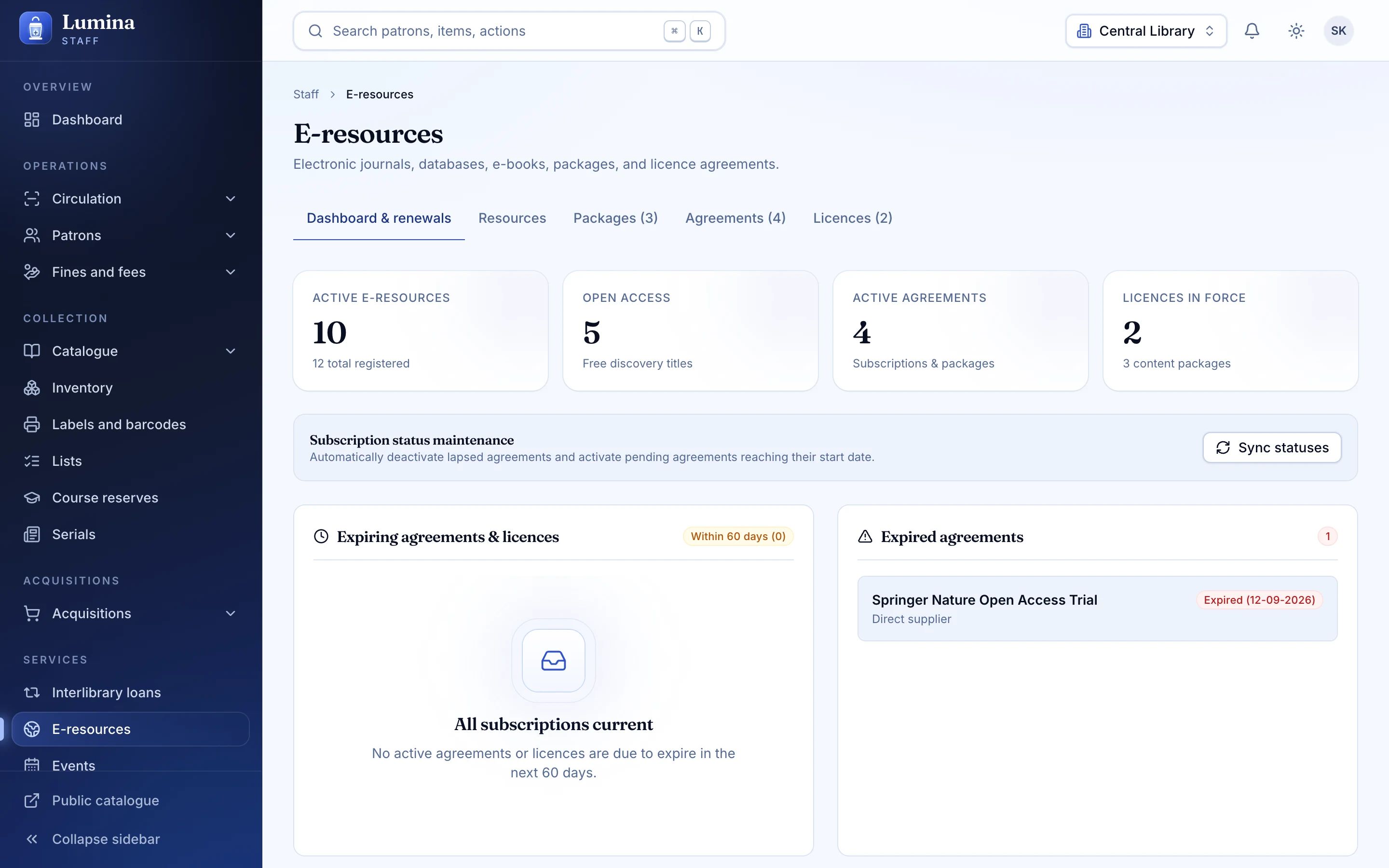This screenshot has width=1389, height=868.
Task: Click the Within 60 days (0) badge
Action: click(738, 536)
